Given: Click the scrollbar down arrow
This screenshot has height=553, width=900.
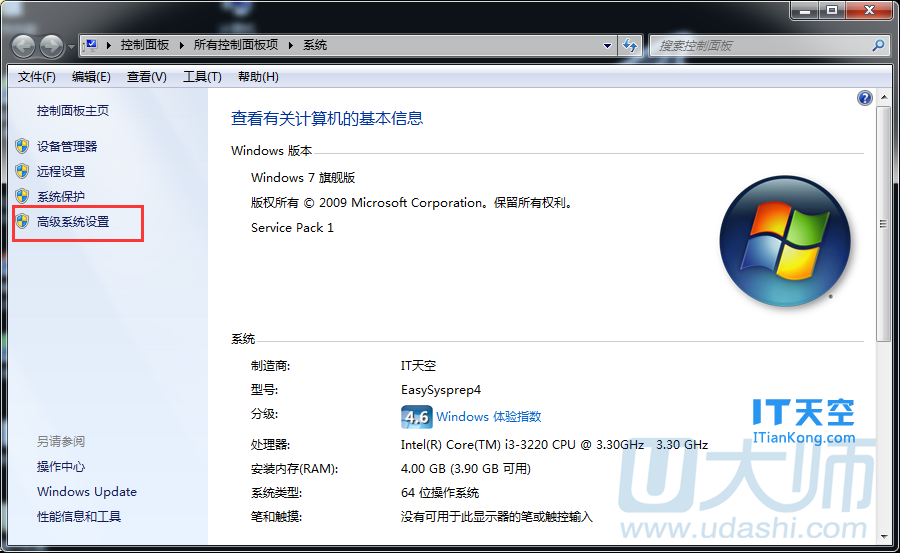Looking at the screenshot, I should (883, 536).
